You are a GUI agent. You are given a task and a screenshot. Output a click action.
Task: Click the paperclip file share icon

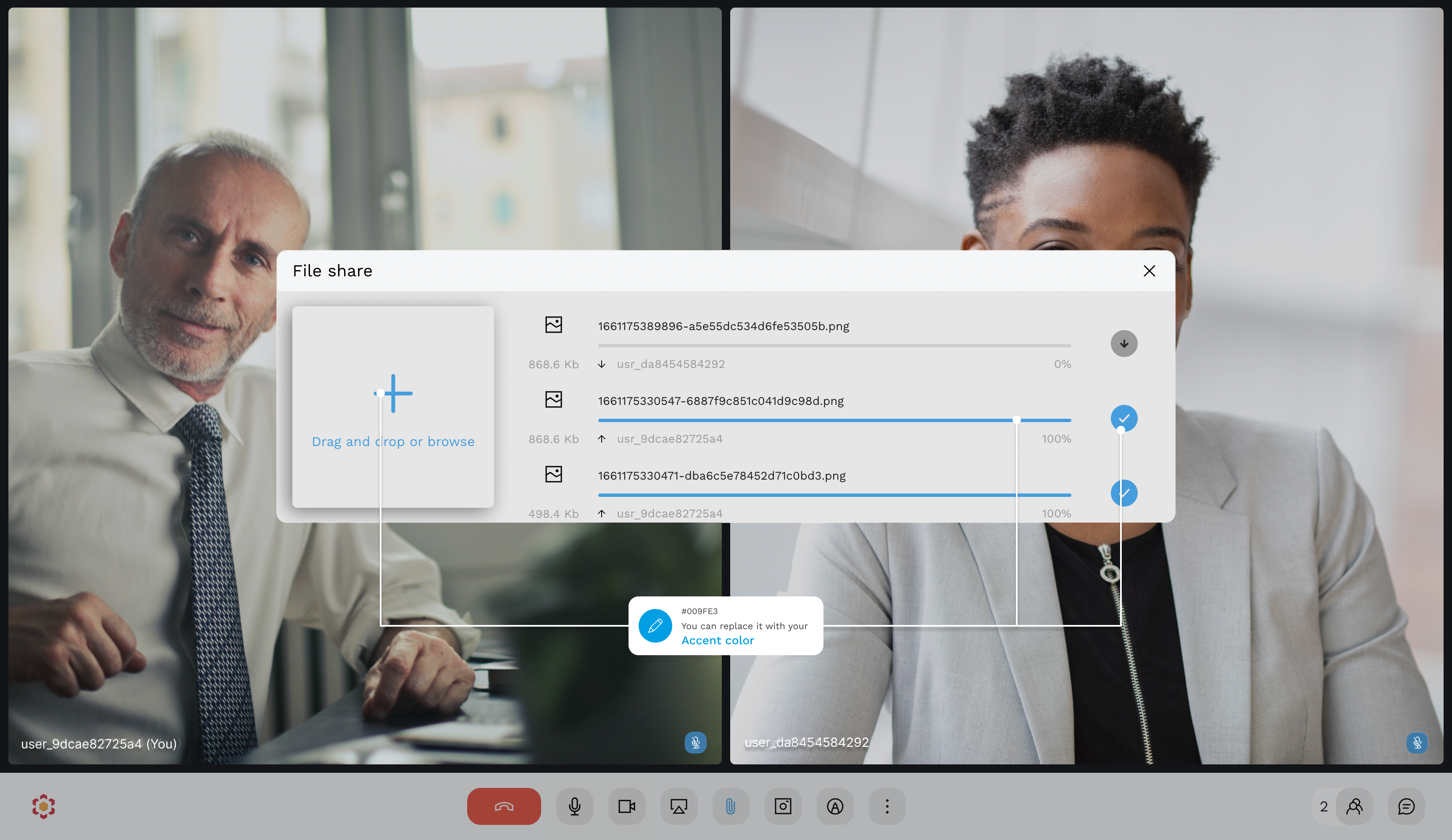point(731,806)
